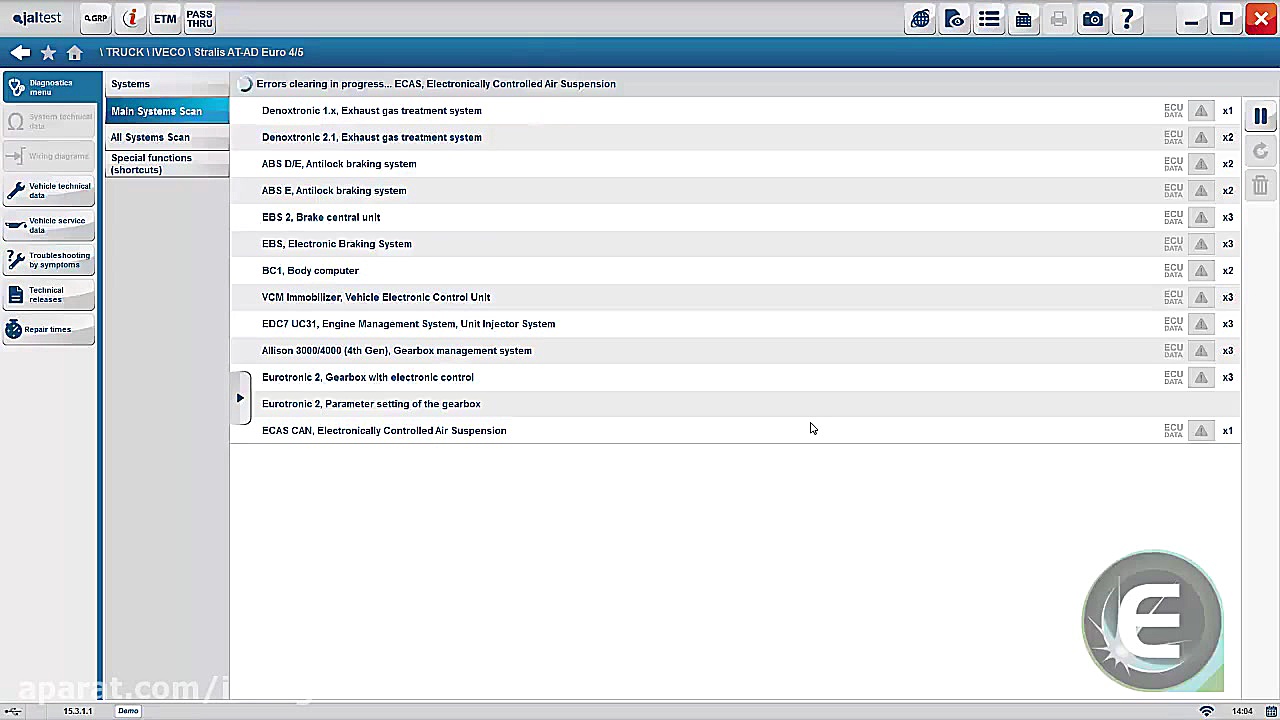Expand the side arrow beside Eurotronic 2
1280x720 pixels.
240,398
